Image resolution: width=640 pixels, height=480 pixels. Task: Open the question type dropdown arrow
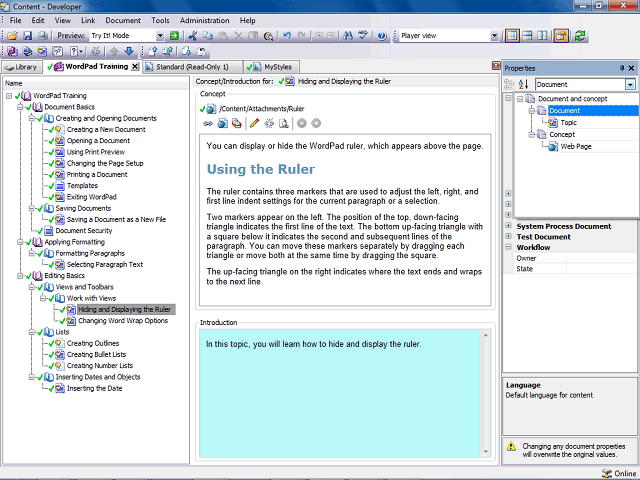81,51
